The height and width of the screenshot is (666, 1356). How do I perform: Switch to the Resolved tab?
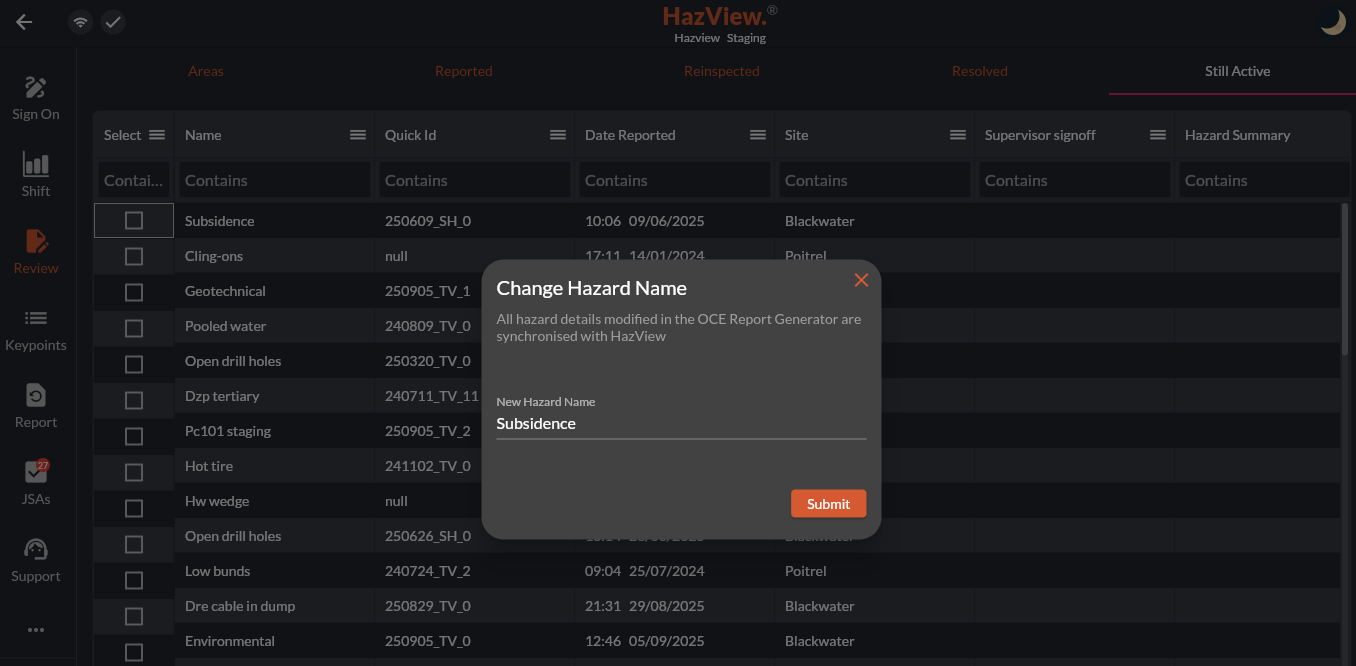pyautogui.click(x=979, y=71)
